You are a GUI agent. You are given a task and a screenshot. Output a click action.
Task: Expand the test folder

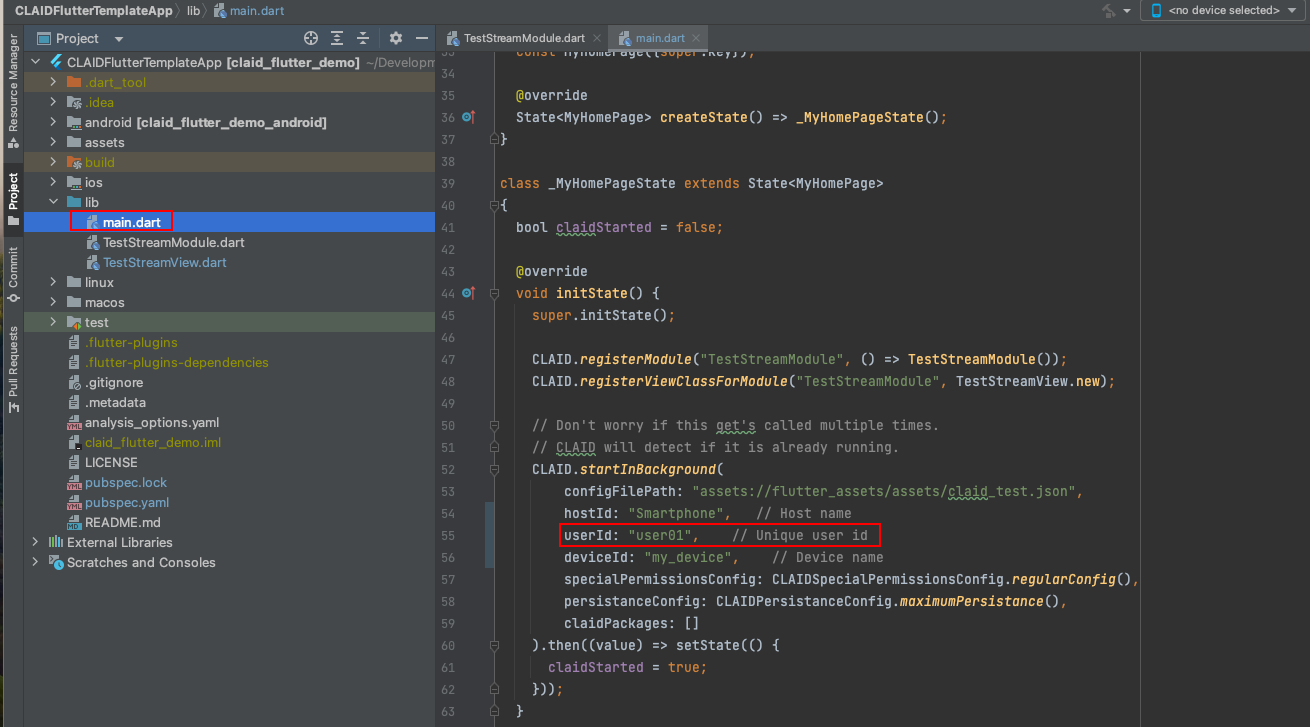coord(53,322)
